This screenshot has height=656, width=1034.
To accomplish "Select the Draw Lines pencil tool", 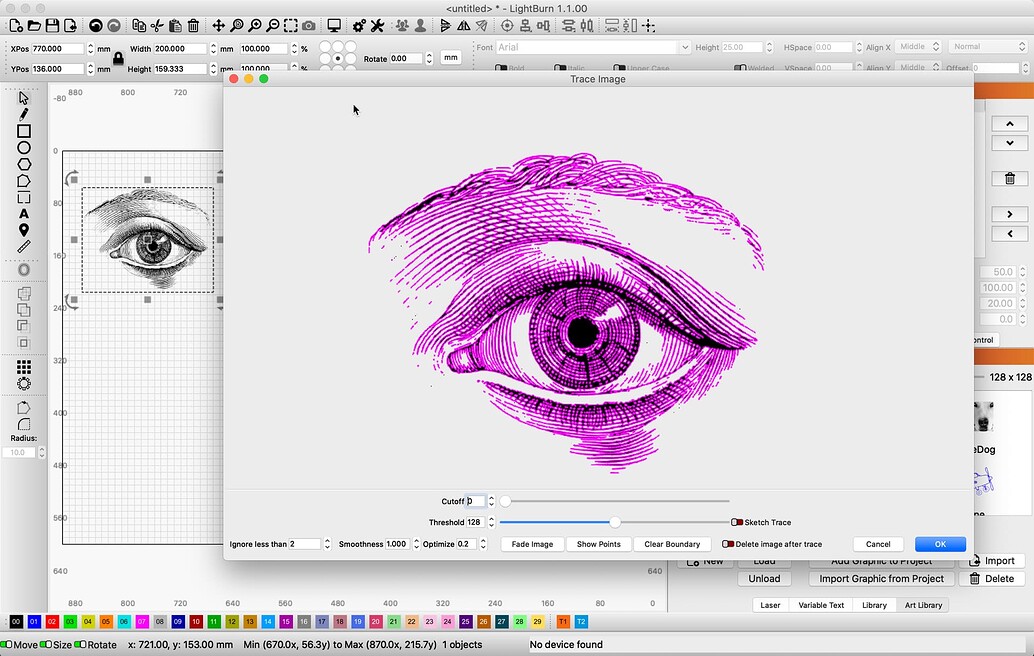I will pos(24,115).
